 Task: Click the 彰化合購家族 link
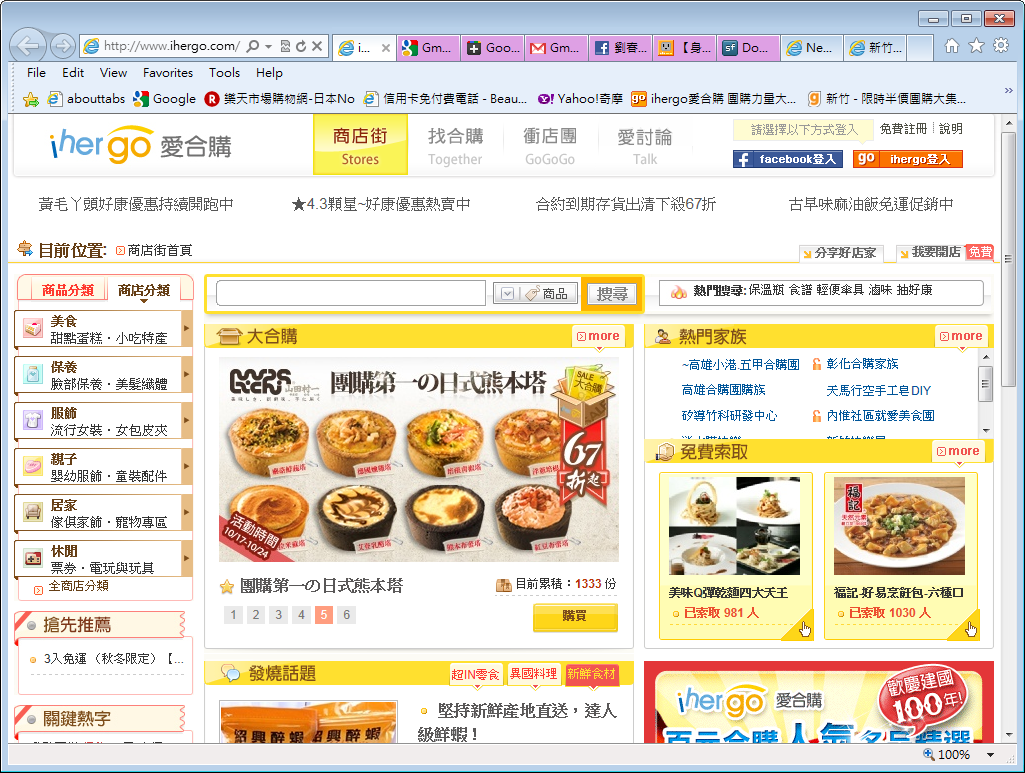point(862,364)
